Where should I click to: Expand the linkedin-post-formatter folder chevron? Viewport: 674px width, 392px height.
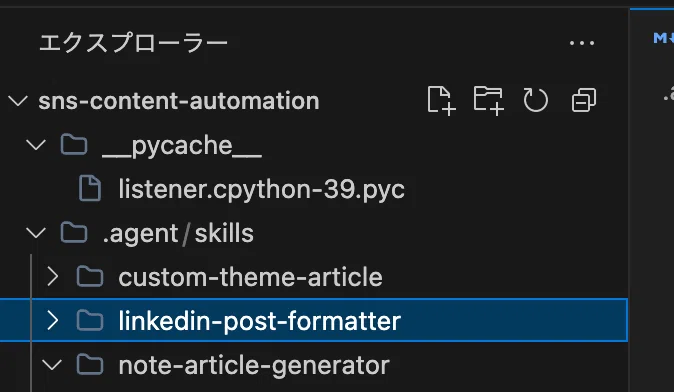pyautogui.click(x=52, y=321)
